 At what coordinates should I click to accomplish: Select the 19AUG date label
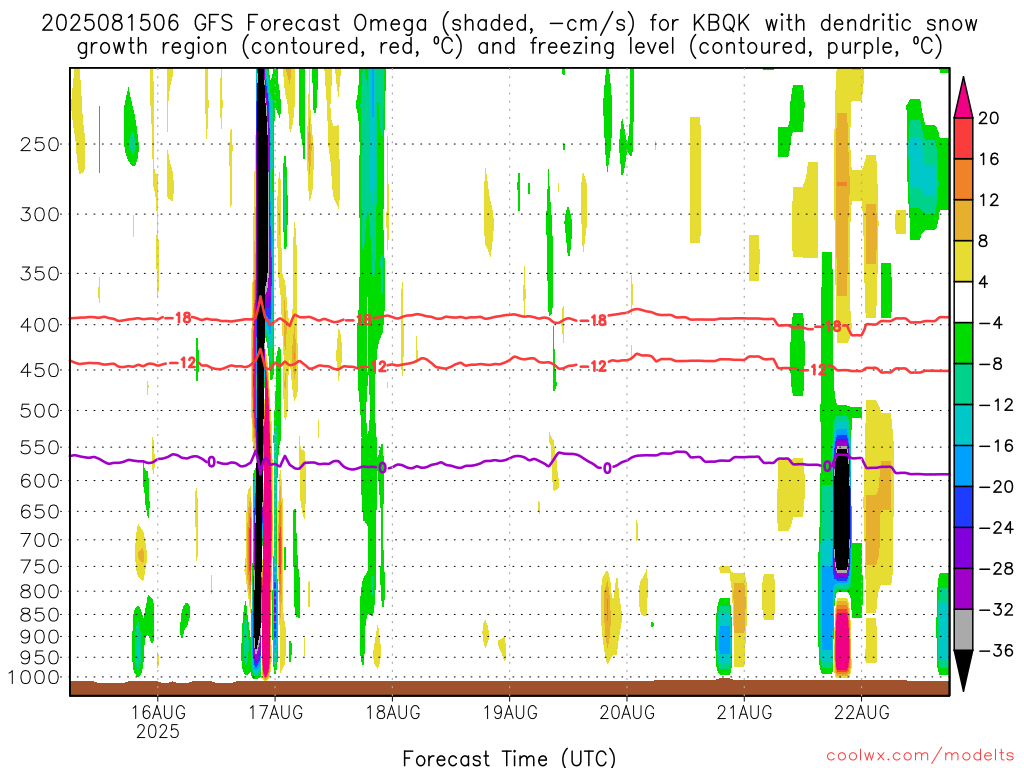(510, 712)
